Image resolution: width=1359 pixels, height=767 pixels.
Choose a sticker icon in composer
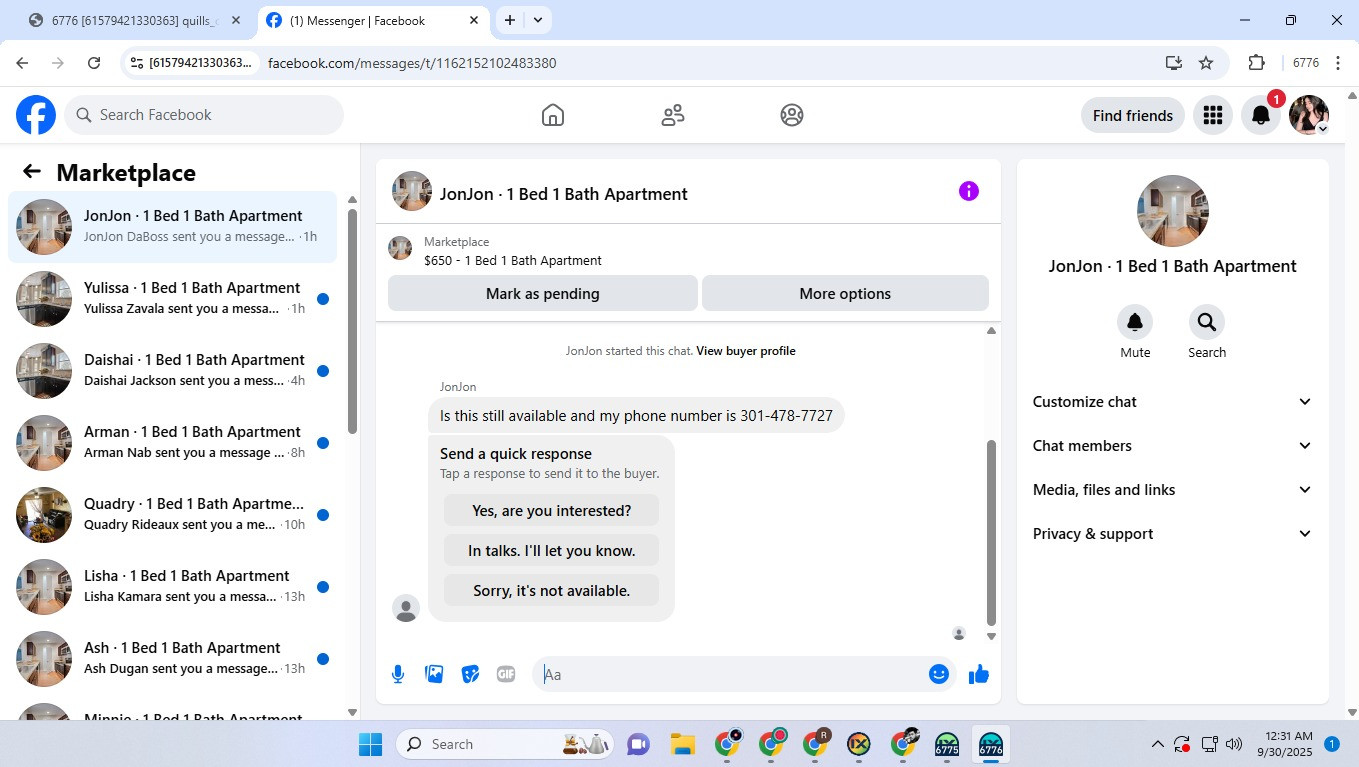click(x=470, y=674)
